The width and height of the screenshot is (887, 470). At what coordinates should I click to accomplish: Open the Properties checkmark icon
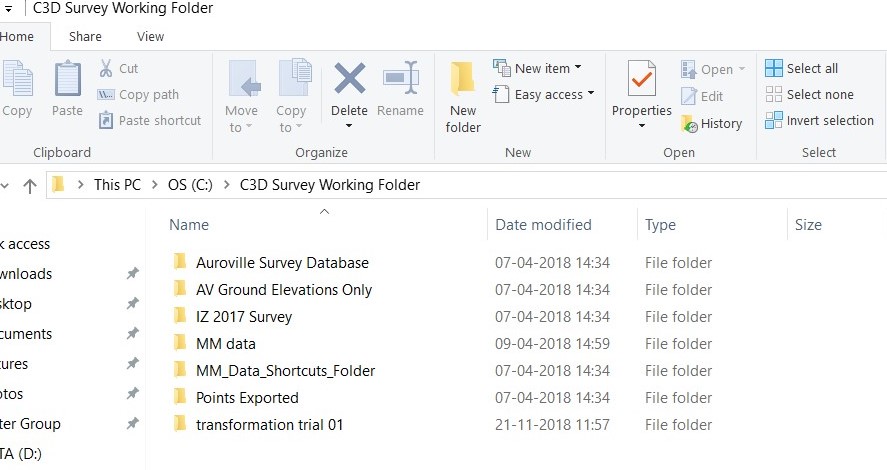(x=641, y=78)
